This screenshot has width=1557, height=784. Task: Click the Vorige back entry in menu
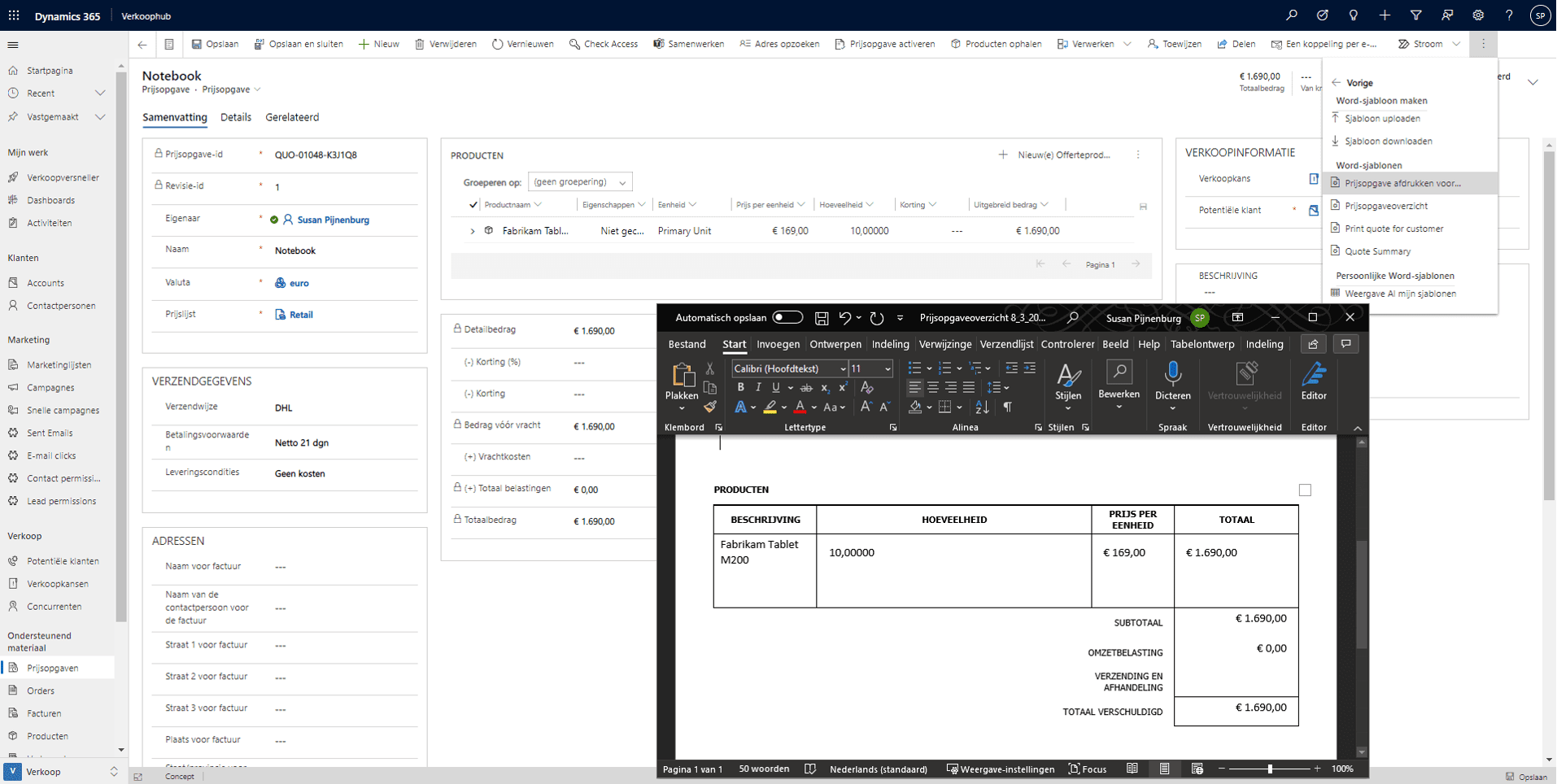click(1354, 83)
